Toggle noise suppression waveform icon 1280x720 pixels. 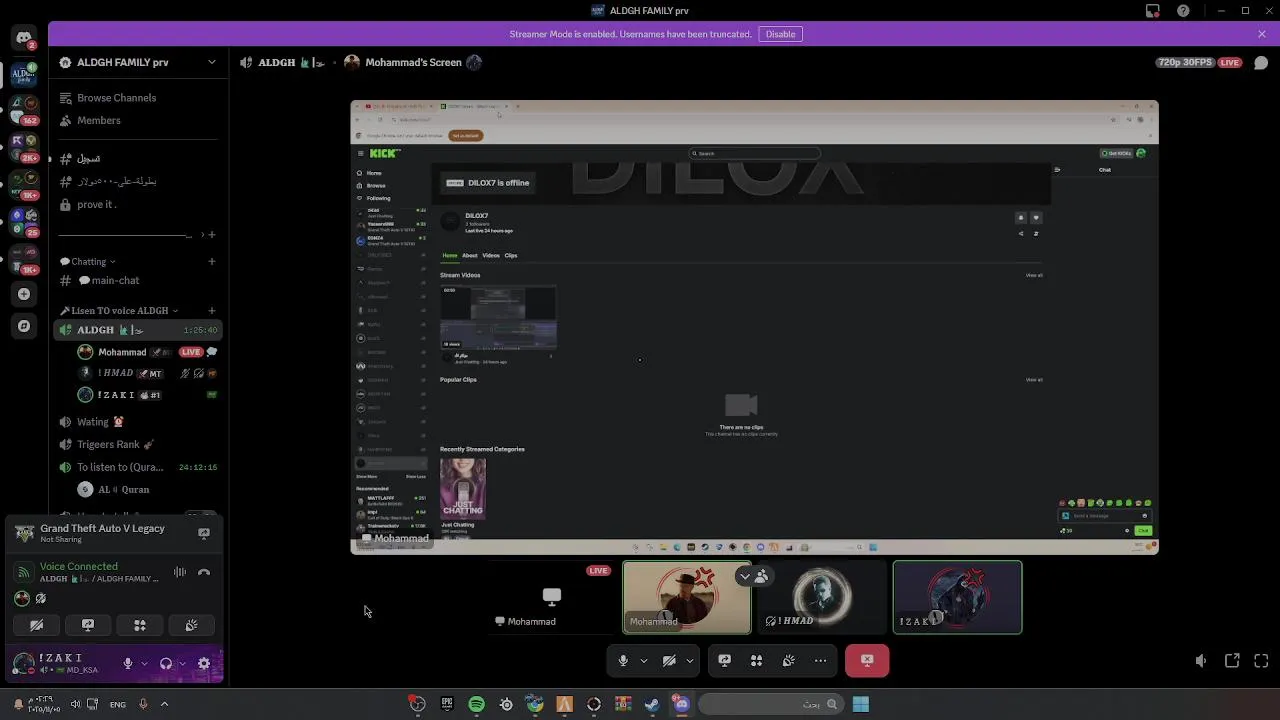(180, 572)
